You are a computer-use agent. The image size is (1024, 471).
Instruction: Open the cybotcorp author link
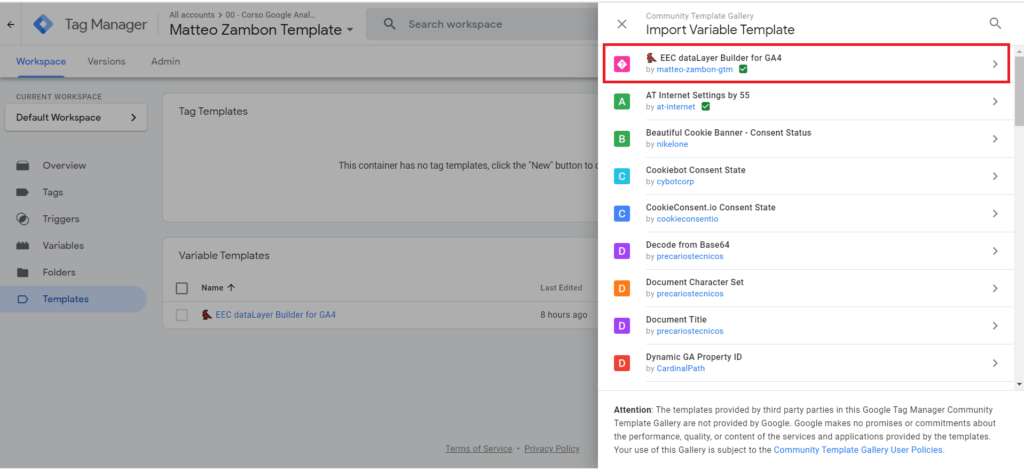(x=675, y=182)
